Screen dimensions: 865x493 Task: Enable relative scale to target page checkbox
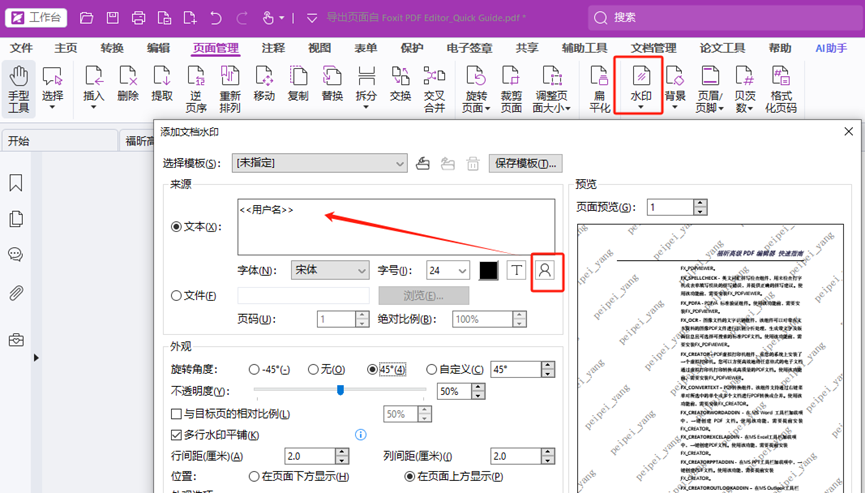click(176, 414)
